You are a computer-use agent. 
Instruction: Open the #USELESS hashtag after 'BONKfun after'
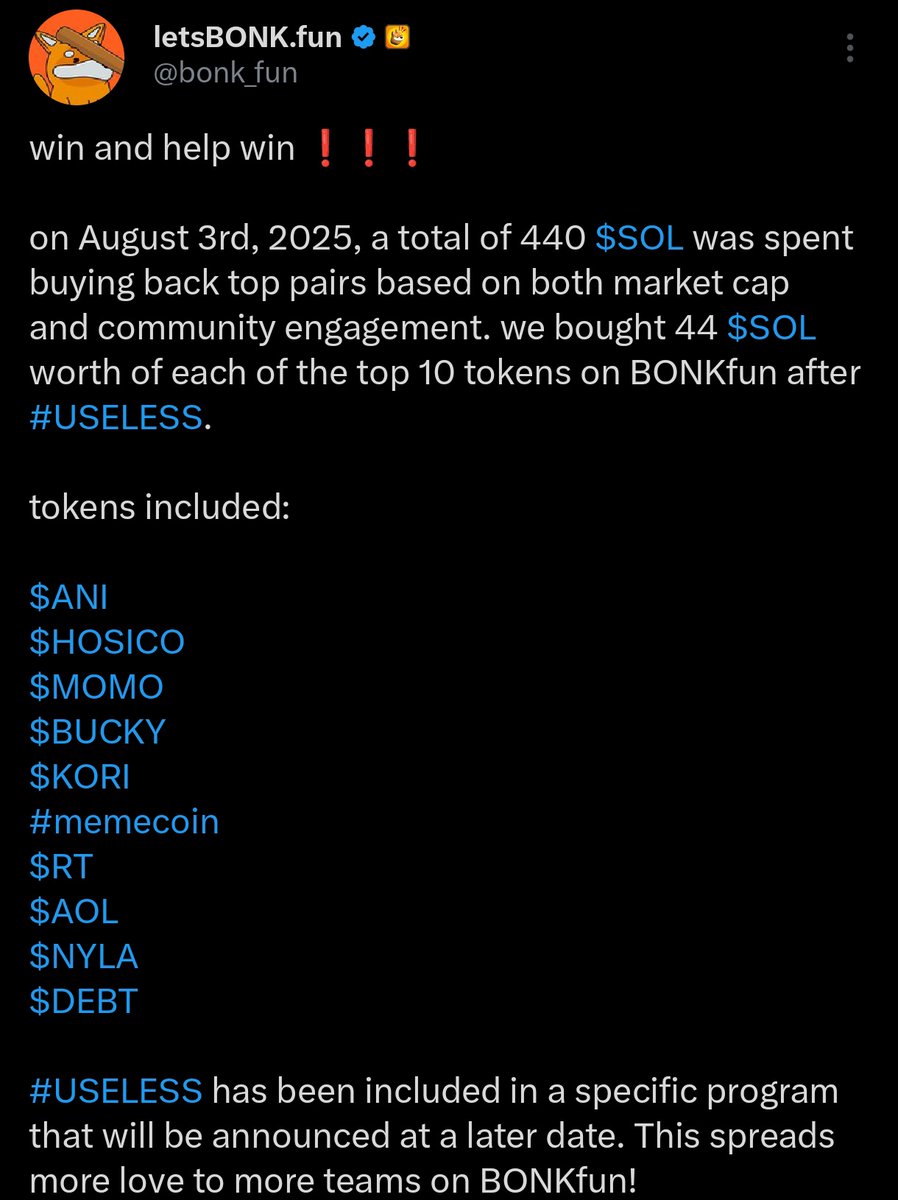pyautogui.click(x=116, y=416)
